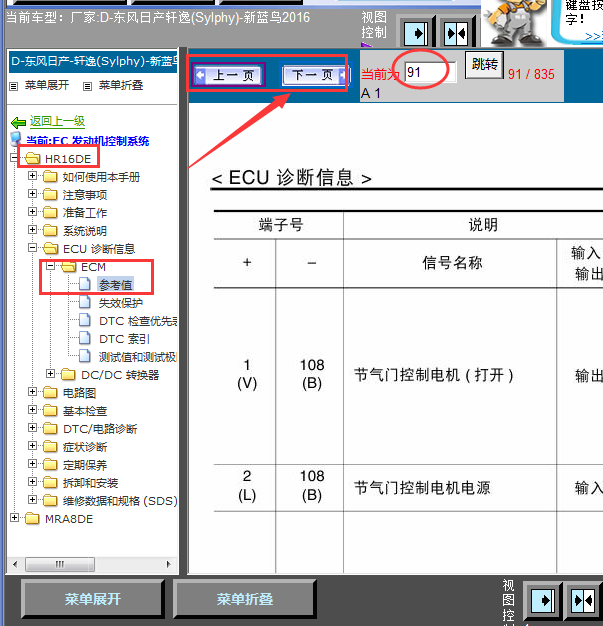Focus the current page number field showing 91

coord(430,72)
